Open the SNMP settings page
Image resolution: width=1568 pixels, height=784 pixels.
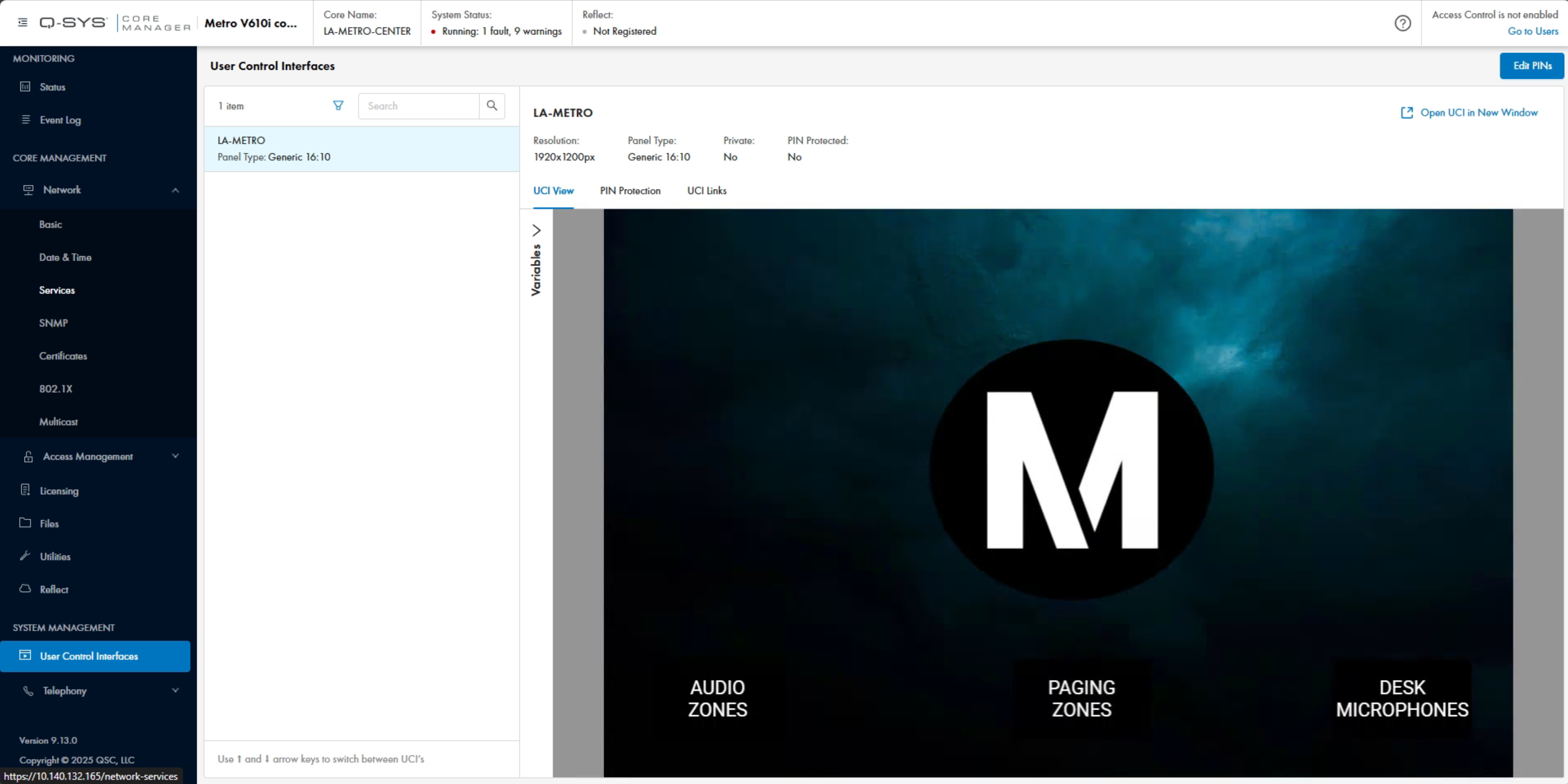click(53, 323)
